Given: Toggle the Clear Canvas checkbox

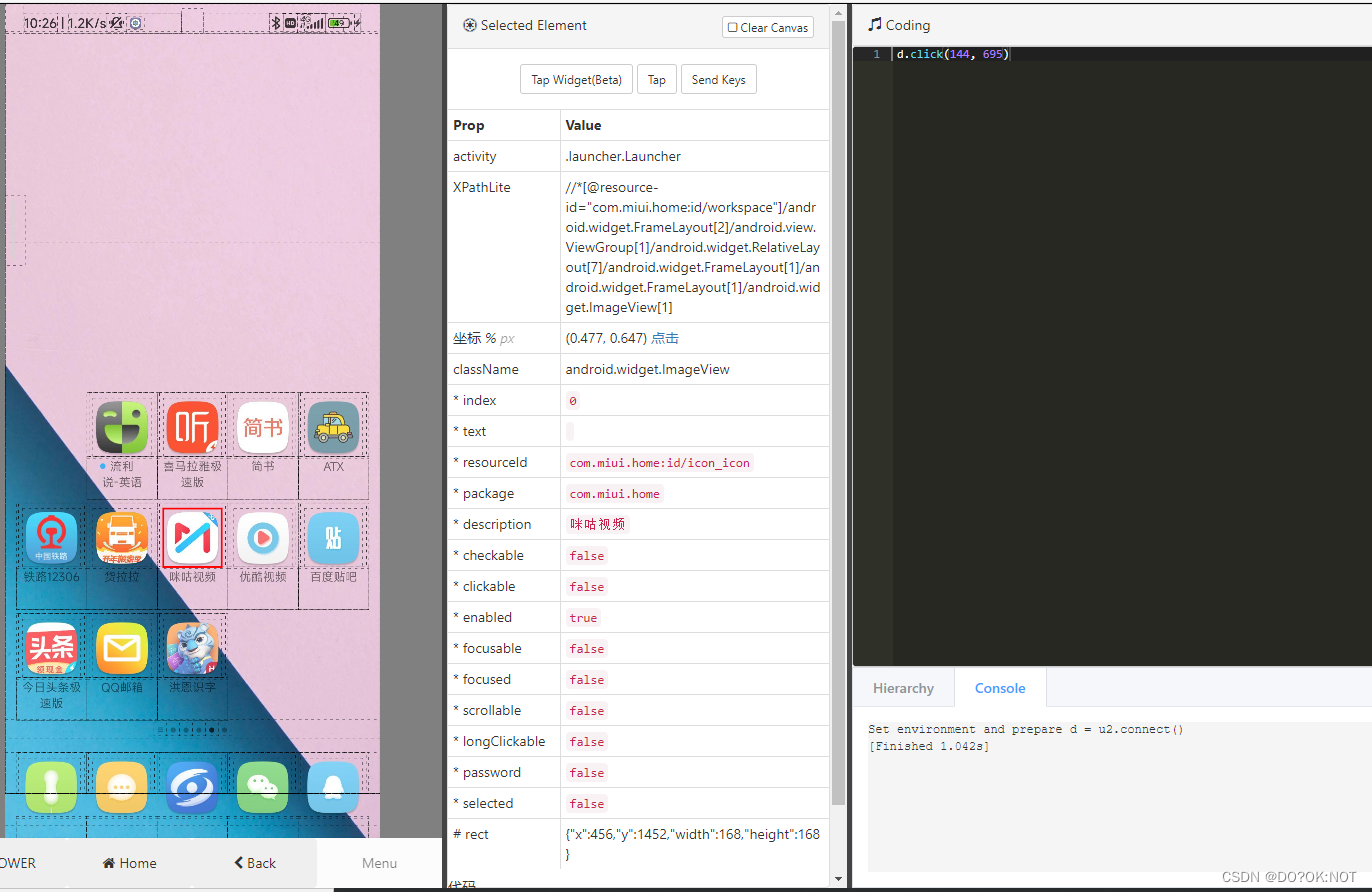Looking at the screenshot, I should pos(733,28).
